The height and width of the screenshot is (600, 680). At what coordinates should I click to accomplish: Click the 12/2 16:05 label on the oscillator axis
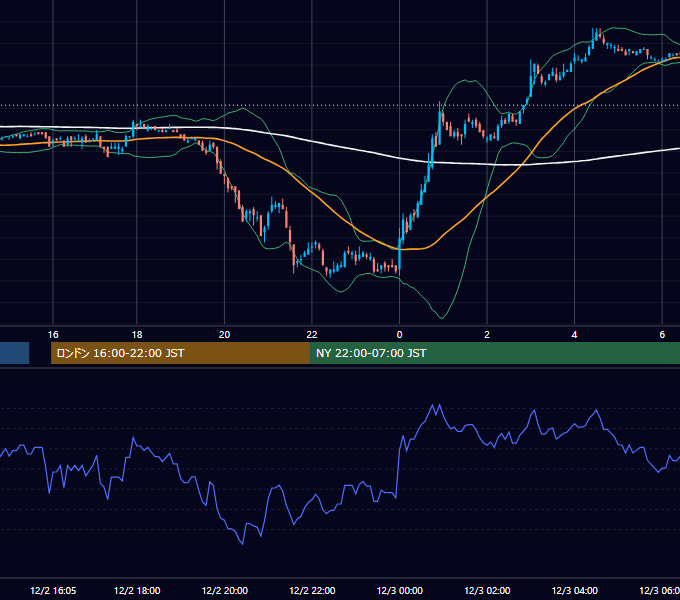[53, 590]
